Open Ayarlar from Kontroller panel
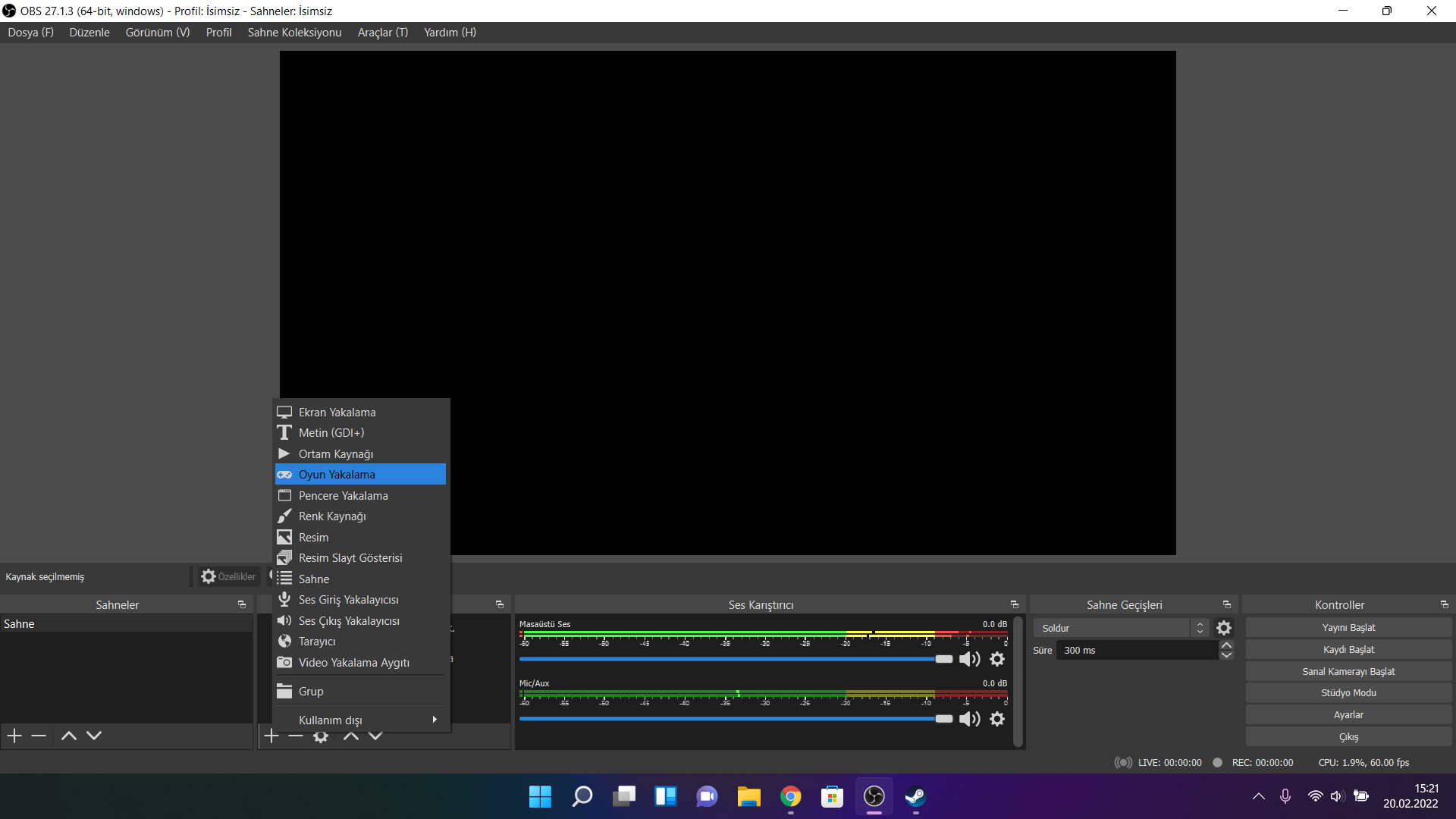Viewport: 1456px width, 819px height. point(1348,715)
